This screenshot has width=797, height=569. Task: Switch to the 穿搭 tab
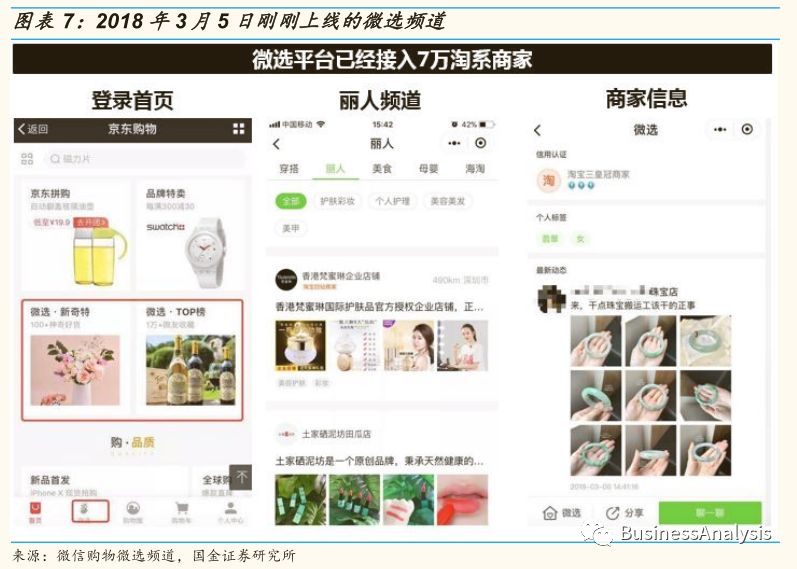click(289, 169)
